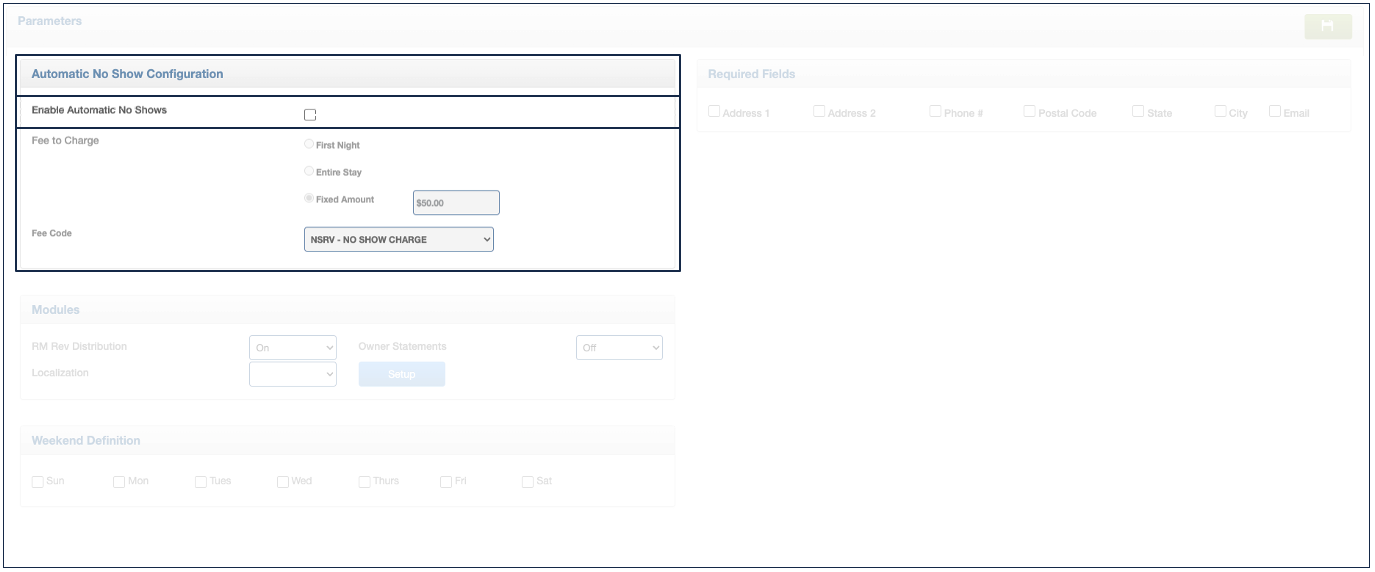Open Owner Statements dropdown
The width and height of the screenshot is (1375, 572).
coord(619,347)
